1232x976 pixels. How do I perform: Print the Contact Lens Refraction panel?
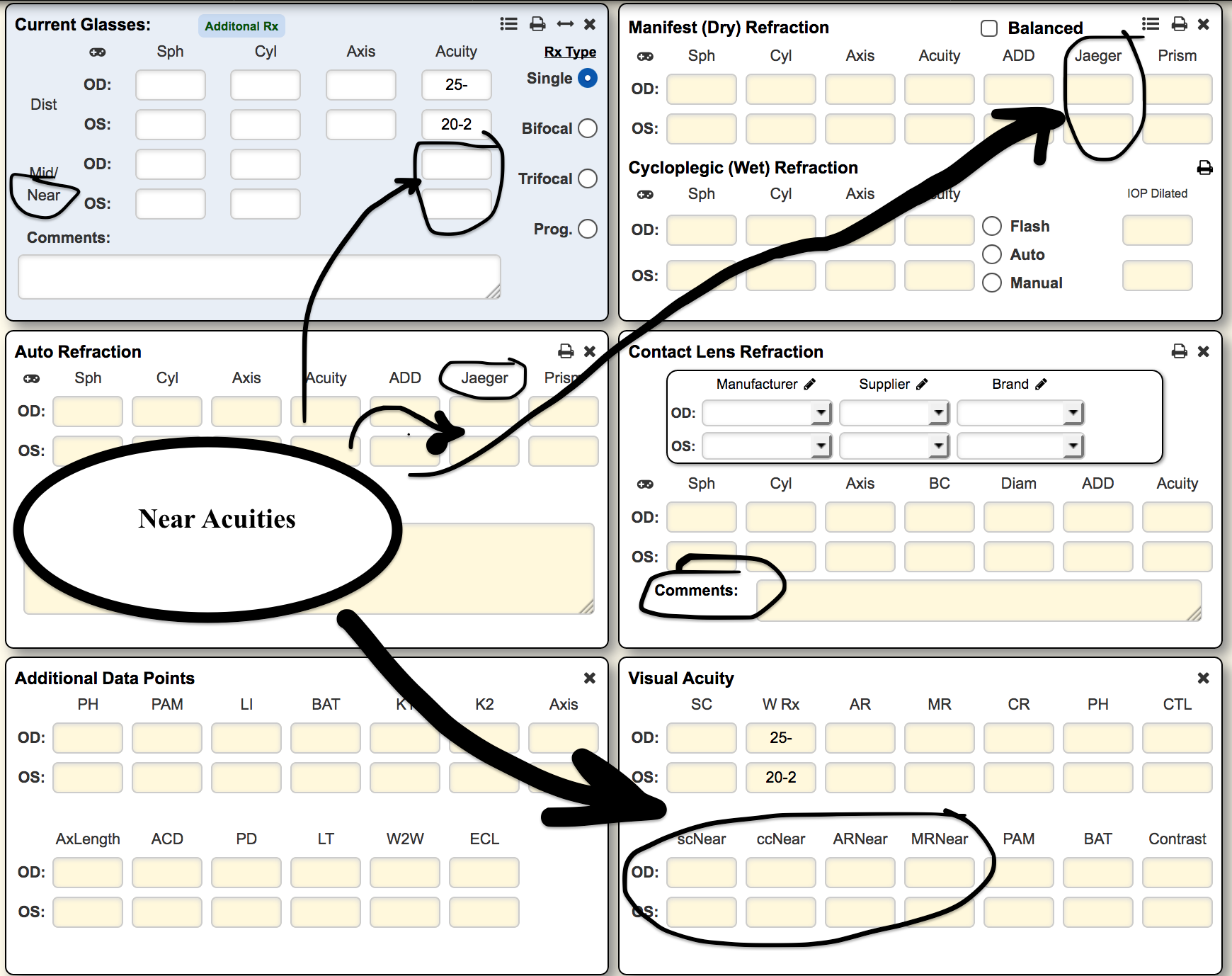point(1179,351)
